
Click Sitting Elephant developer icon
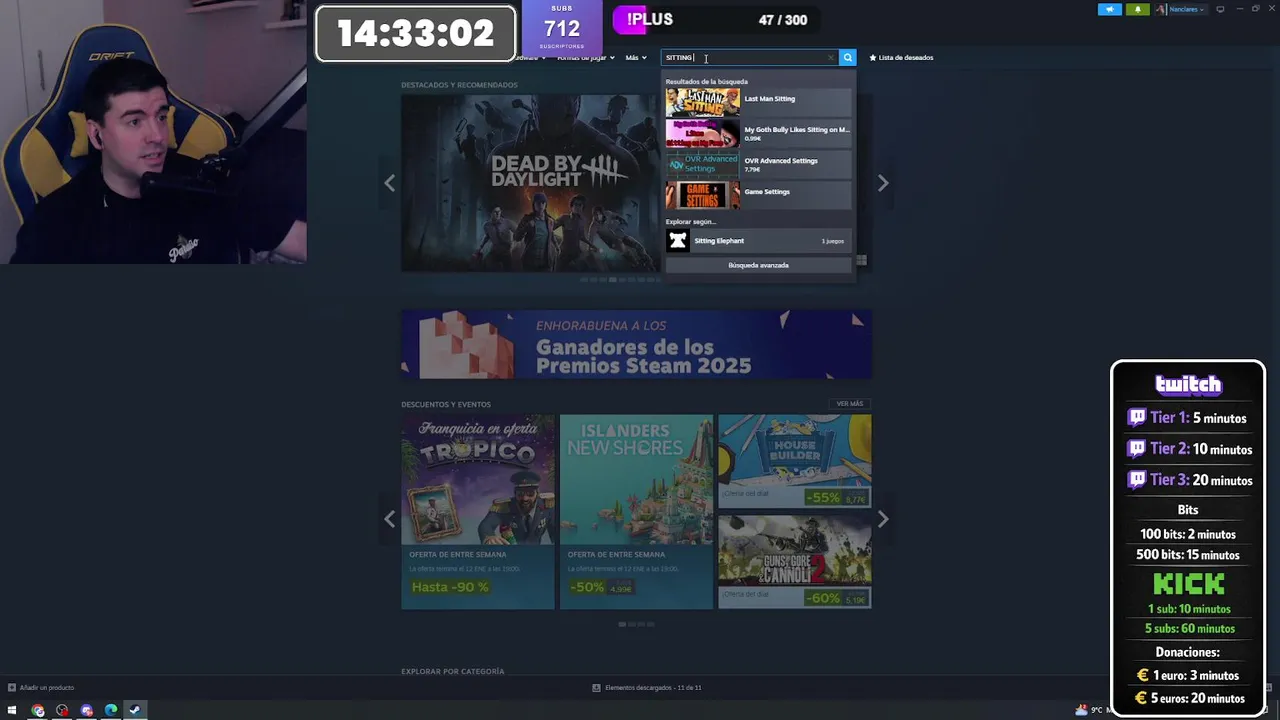click(x=678, y=240)
